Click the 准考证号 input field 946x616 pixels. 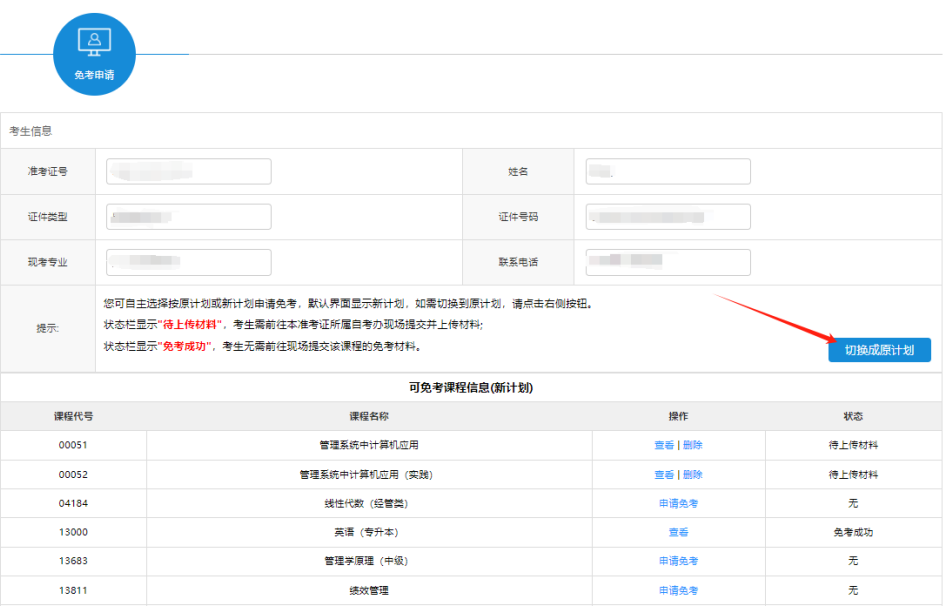tap(188, 171)
